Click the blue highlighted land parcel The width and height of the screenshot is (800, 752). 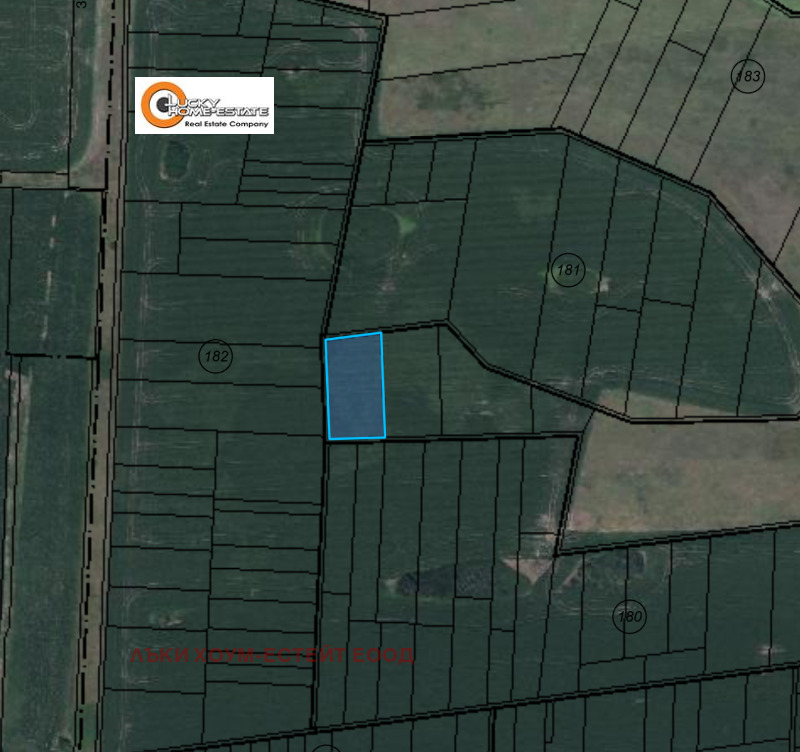click(x=355, y=387)
